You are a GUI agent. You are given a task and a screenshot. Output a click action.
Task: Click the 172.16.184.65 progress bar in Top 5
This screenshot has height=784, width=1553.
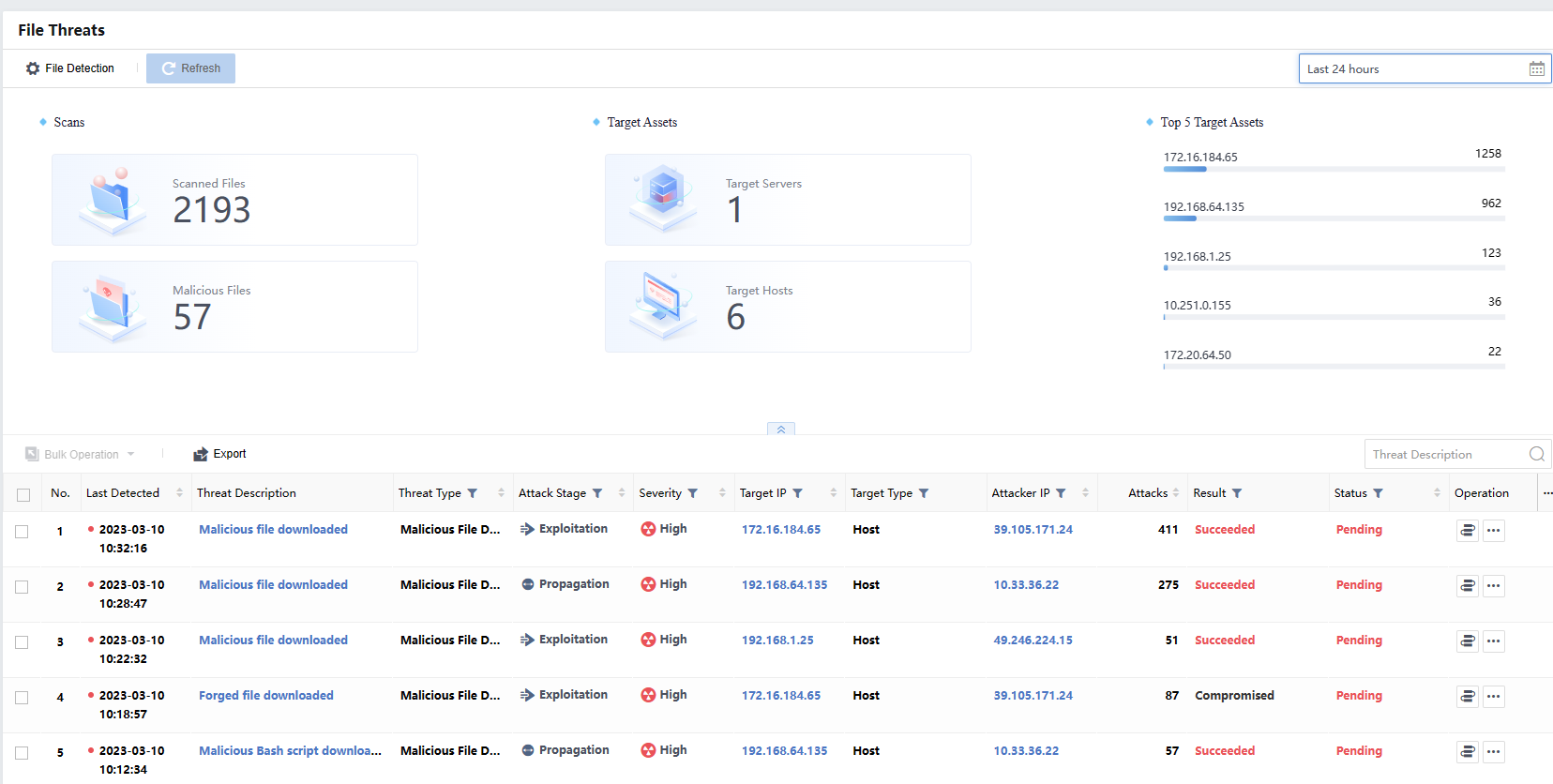[1333, 170]
